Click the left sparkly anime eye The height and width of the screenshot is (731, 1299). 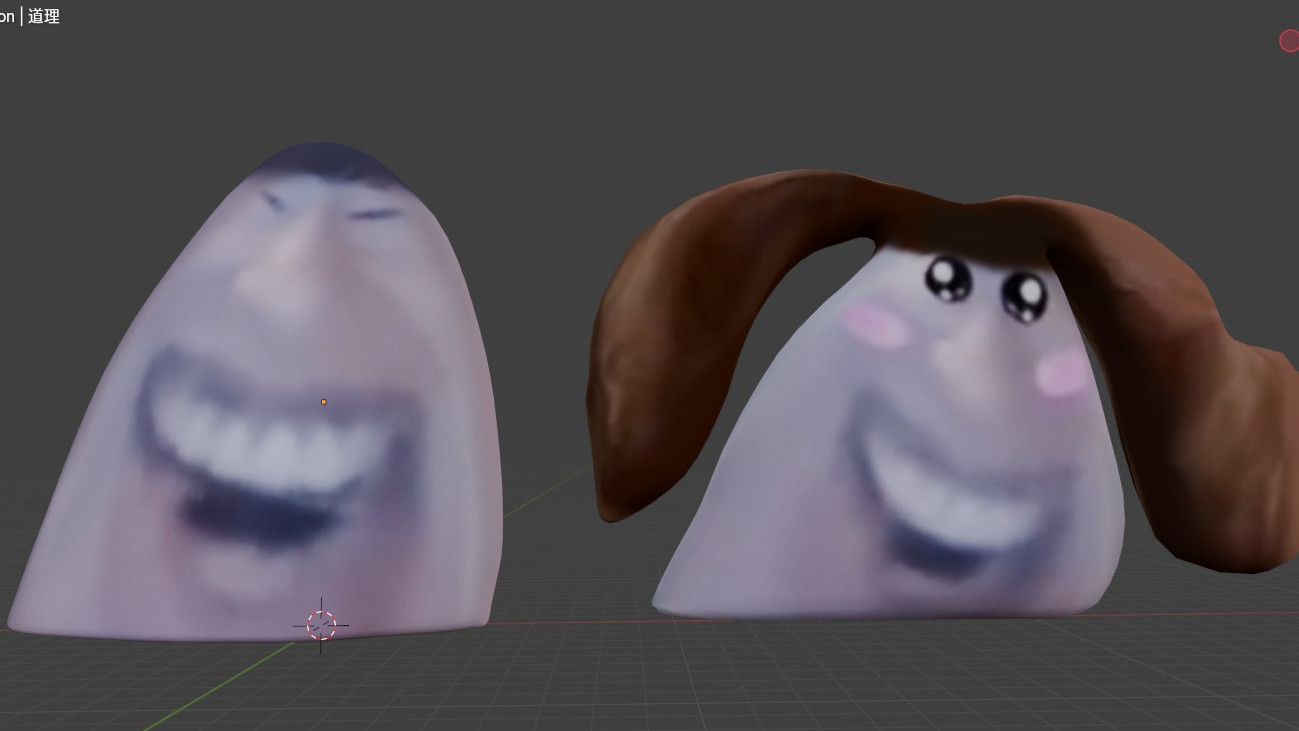[947, 278]
